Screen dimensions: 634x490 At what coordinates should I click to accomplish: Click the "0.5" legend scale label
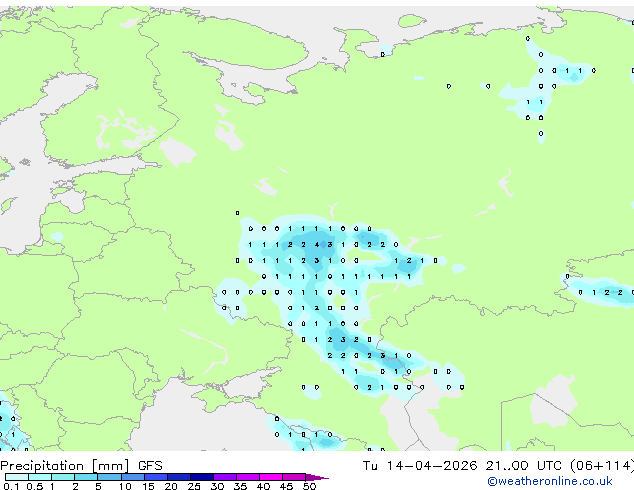click(35, 486)
